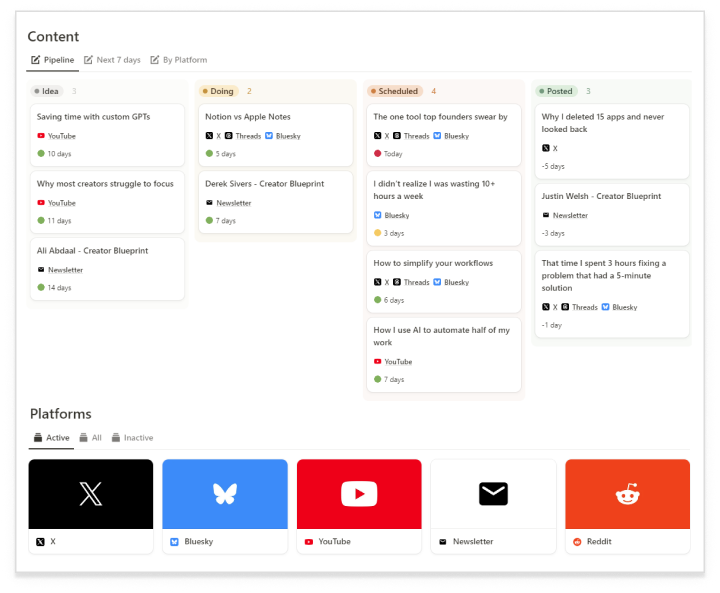Click Bluesky icon on 'wasting 10+ hours' card
This screenshot has height=593, width=720.
[377, 215]
